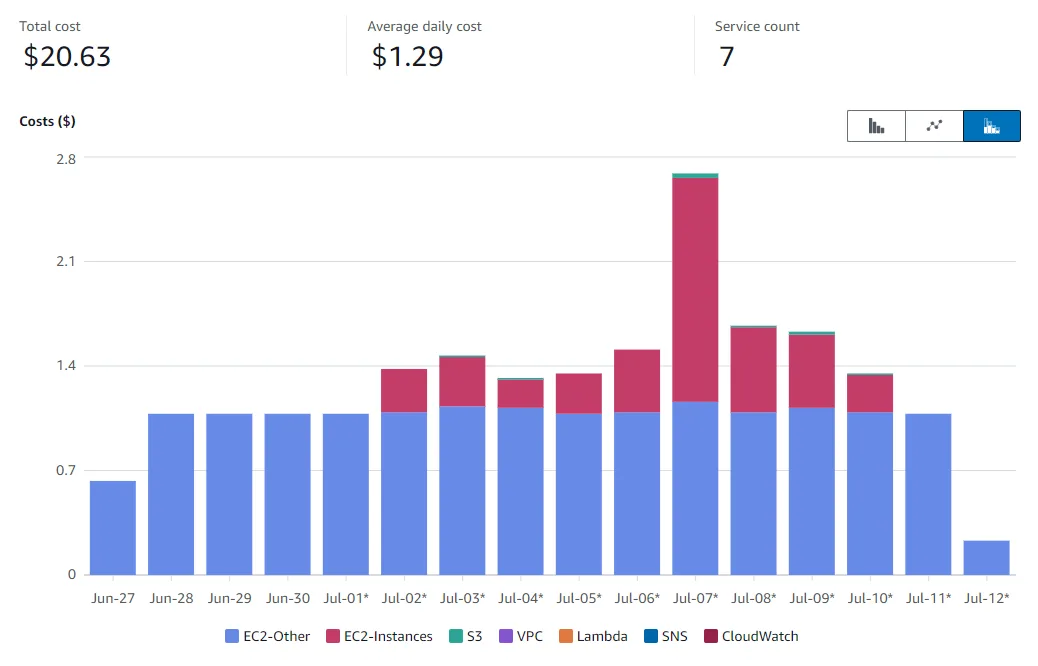Viewport: 1038px width, 666px height.
Task: Click EC2-Instances segment of Jul-08 bar
Action: click(x=753, y=370)
